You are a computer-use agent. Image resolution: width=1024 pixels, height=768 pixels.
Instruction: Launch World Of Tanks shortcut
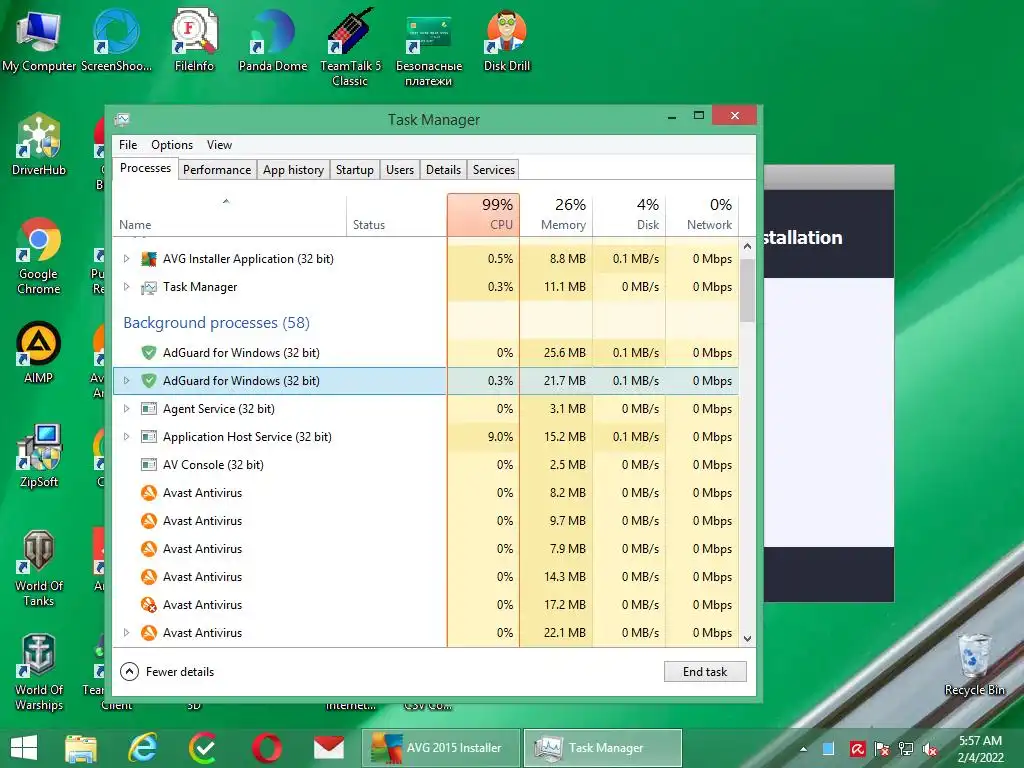click(39, 568)
